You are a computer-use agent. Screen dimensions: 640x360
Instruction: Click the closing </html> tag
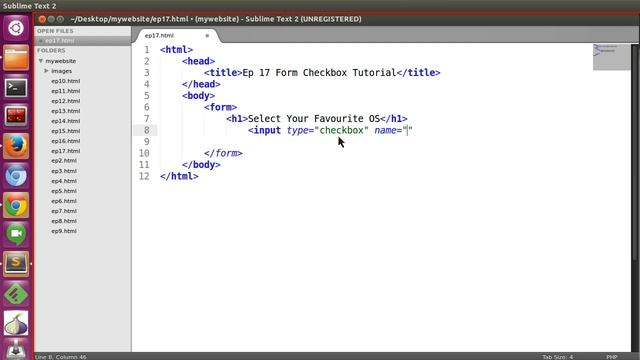point(179,176)
